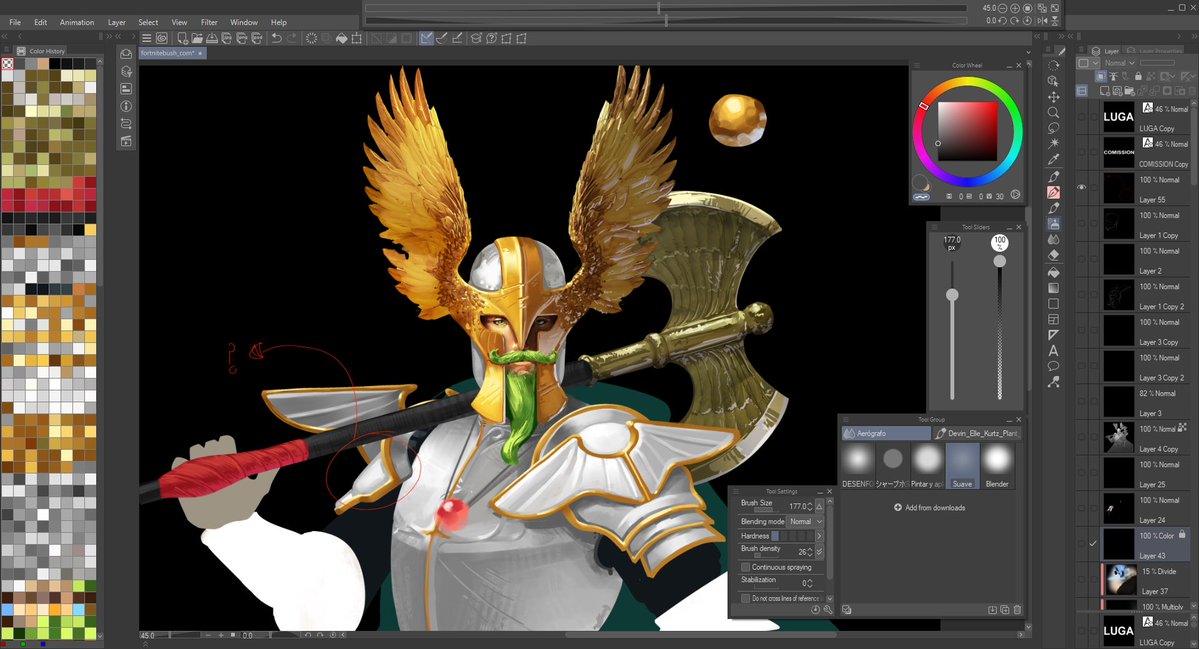The width and height of the screenshot is (1199, 649).
Task: Select the Rotate view tool at top of tools
Action: click(1053, 66)
